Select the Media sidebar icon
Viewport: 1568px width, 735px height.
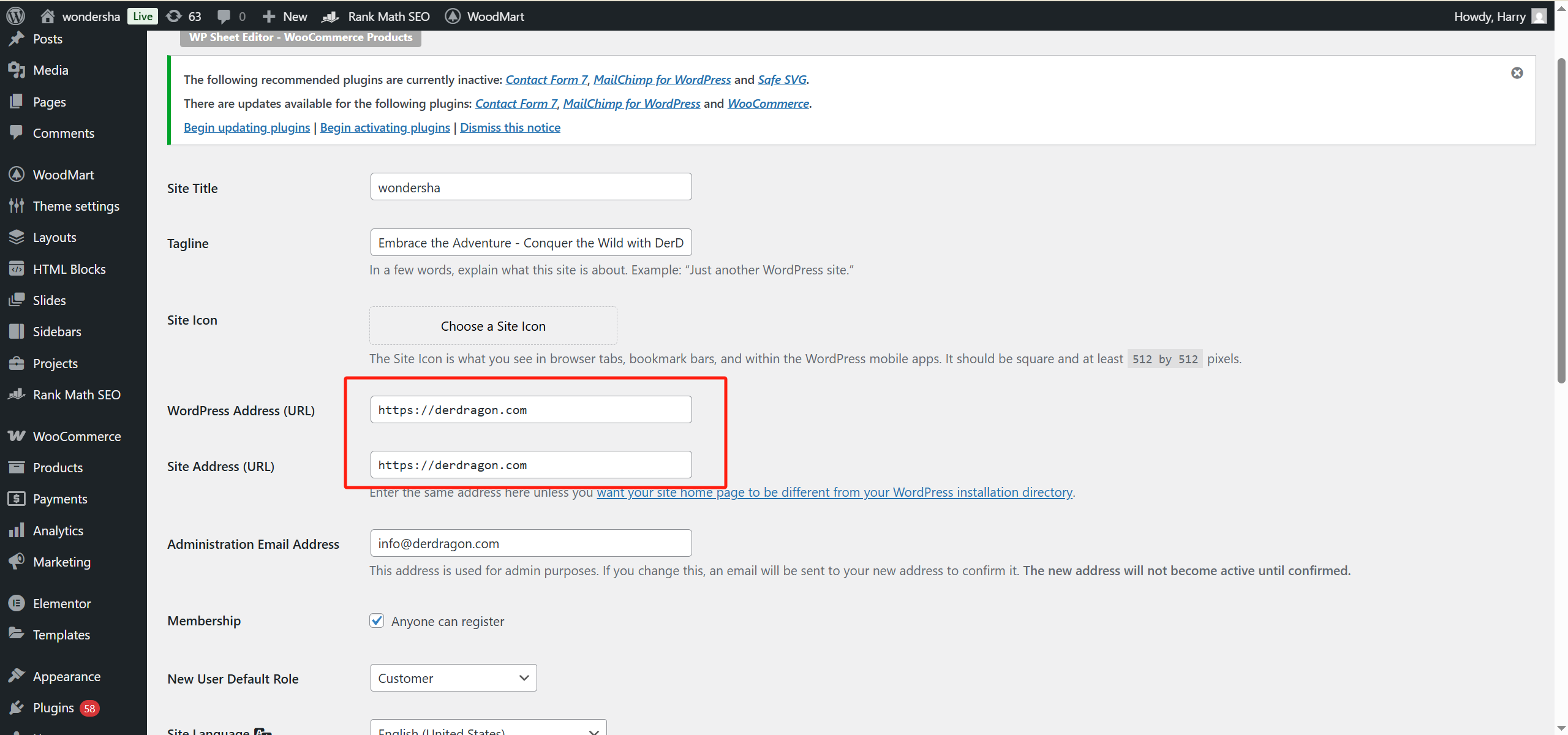[17, 69]
